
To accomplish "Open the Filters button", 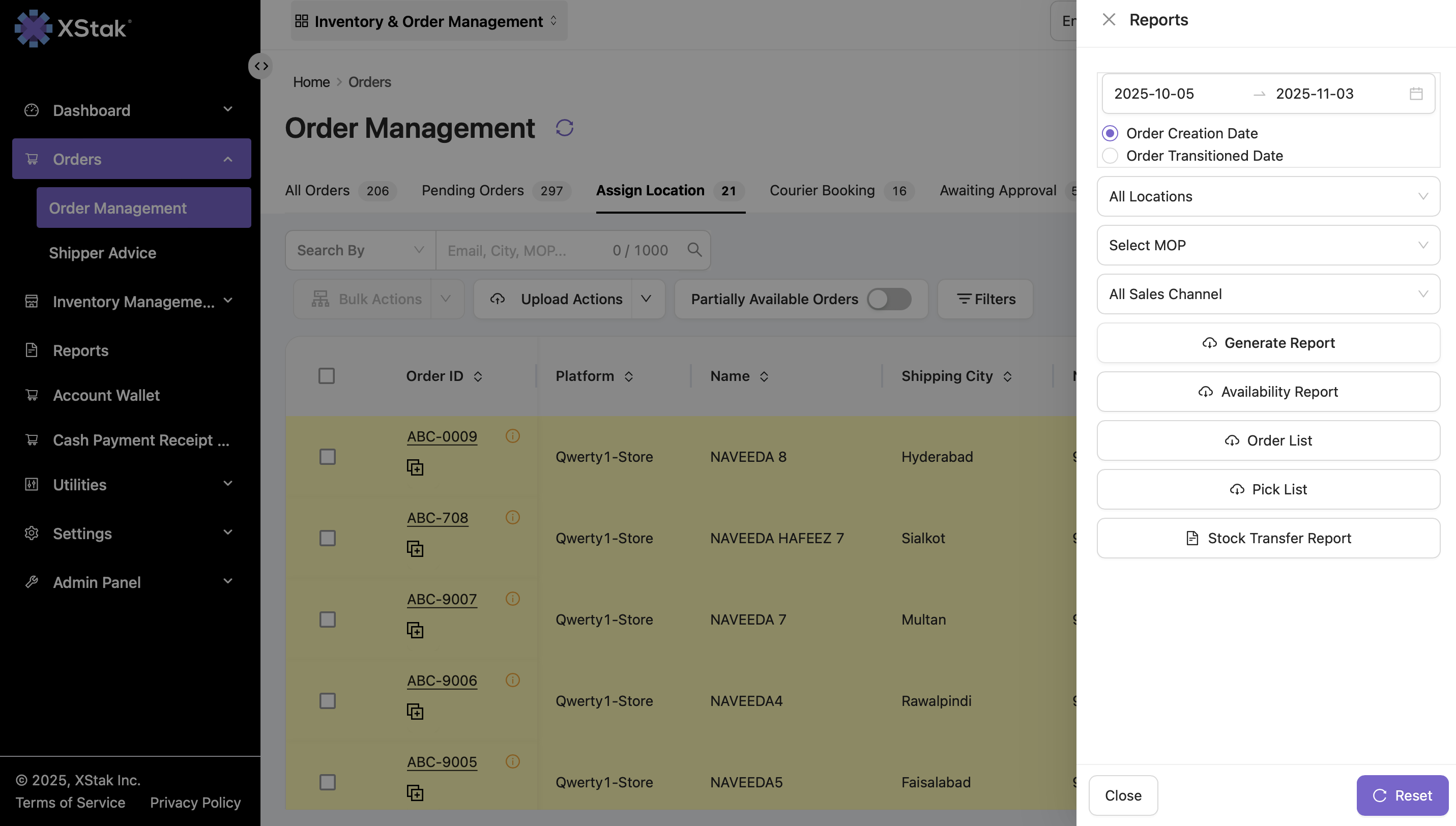I will (985, 299).
